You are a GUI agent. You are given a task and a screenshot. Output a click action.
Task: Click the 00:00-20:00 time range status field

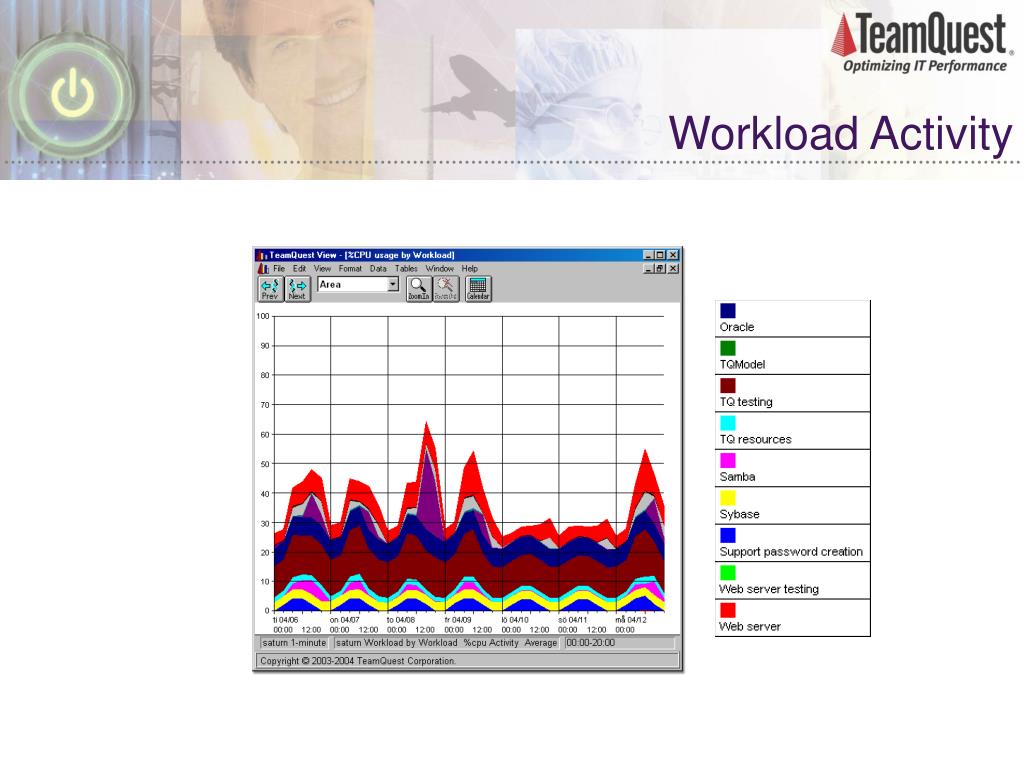(620, 643)
